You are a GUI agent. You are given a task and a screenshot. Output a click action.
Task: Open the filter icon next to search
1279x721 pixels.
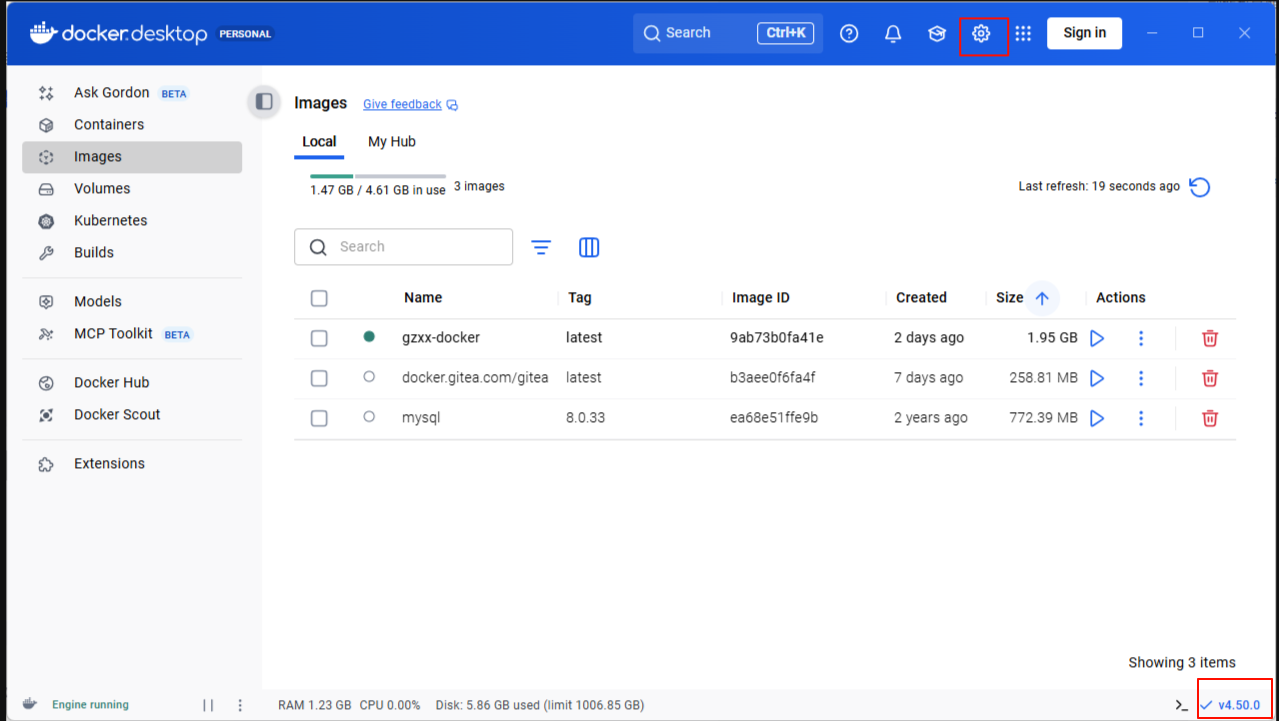(541, 247)
